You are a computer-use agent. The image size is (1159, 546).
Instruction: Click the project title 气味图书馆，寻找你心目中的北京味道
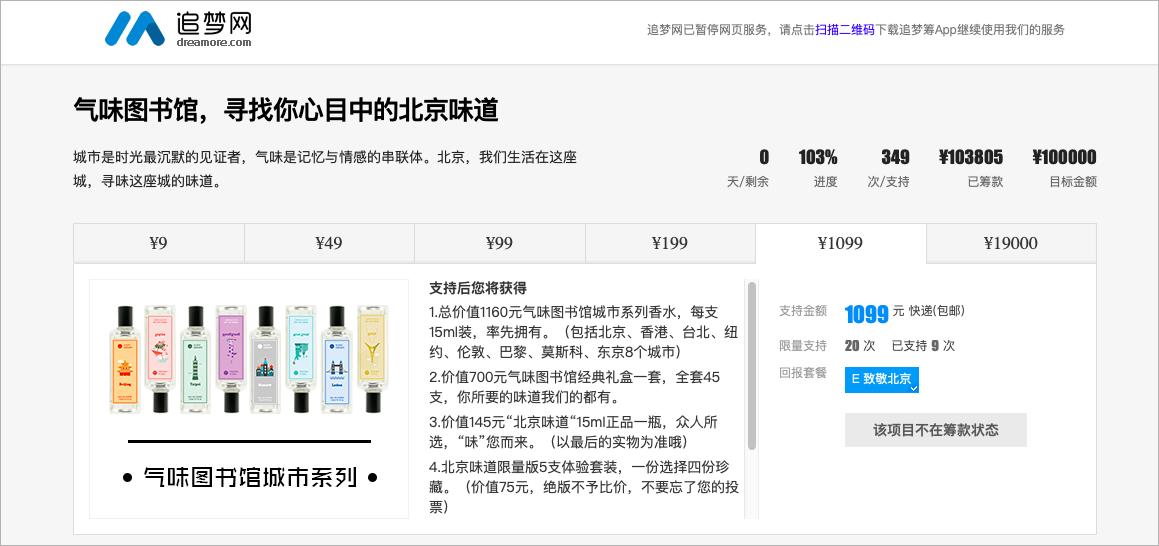tap(286, 110)
